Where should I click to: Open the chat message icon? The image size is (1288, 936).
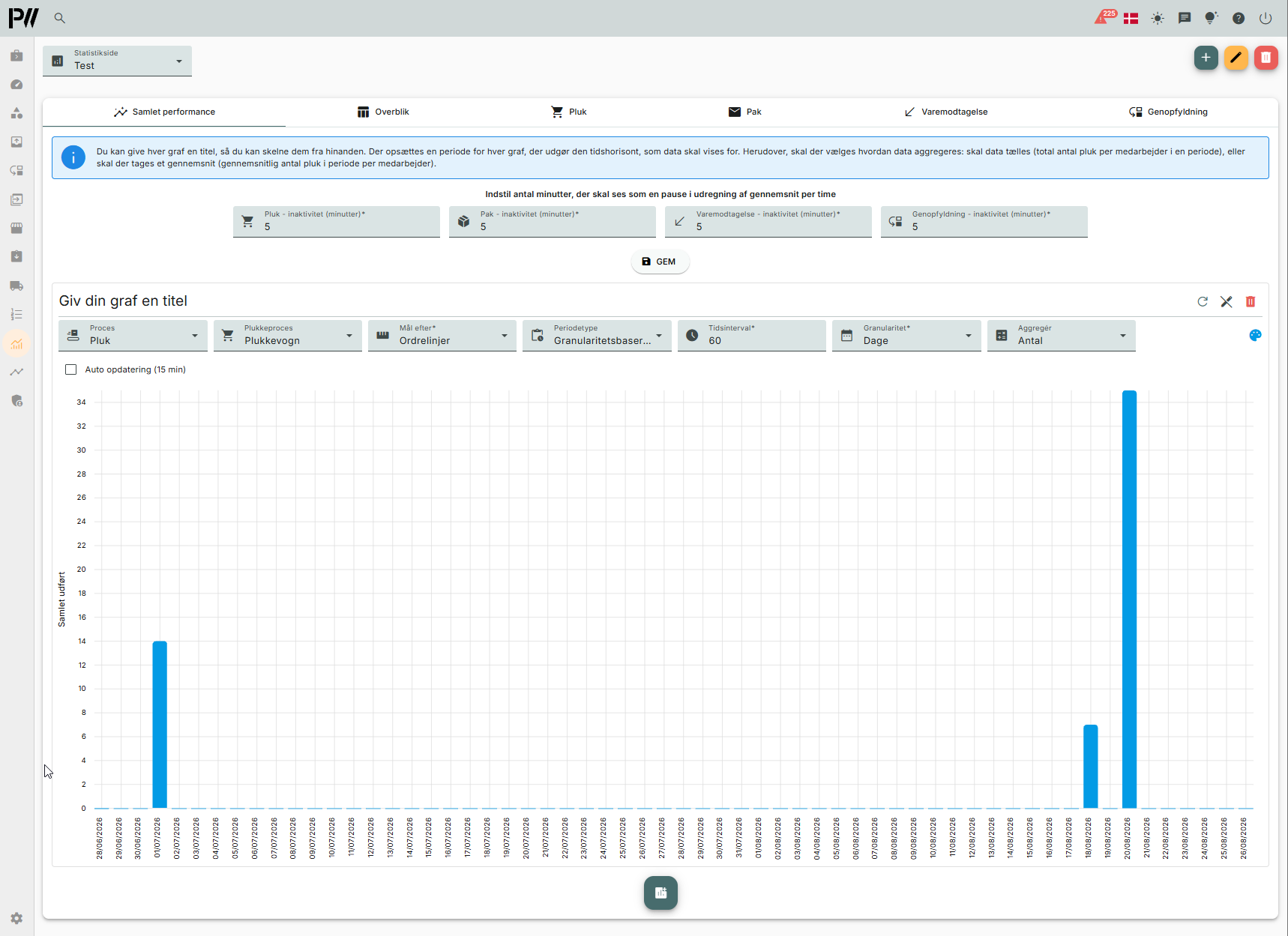[1185, 18]
